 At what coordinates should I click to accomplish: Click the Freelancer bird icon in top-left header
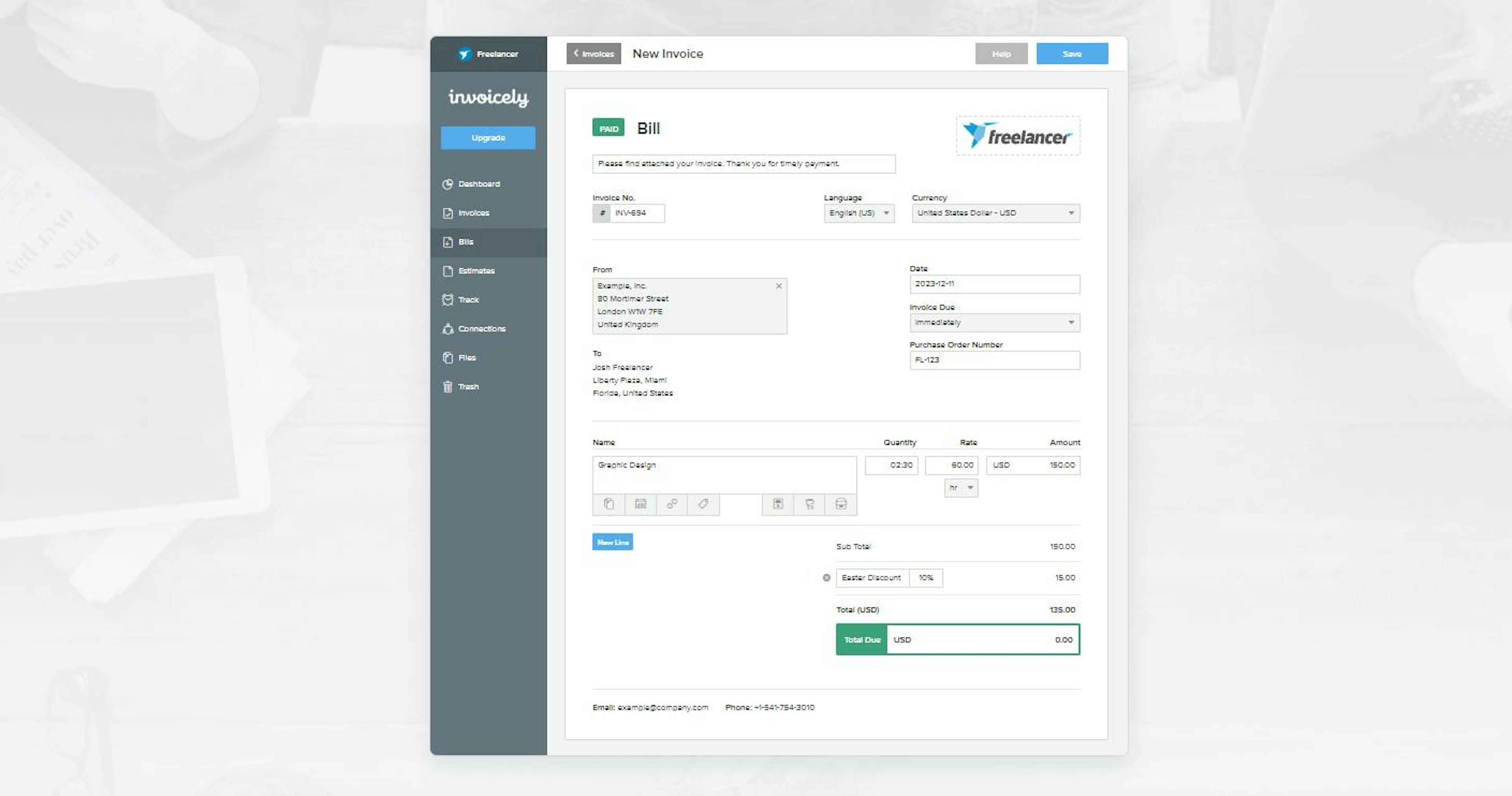tap(465, 54)
